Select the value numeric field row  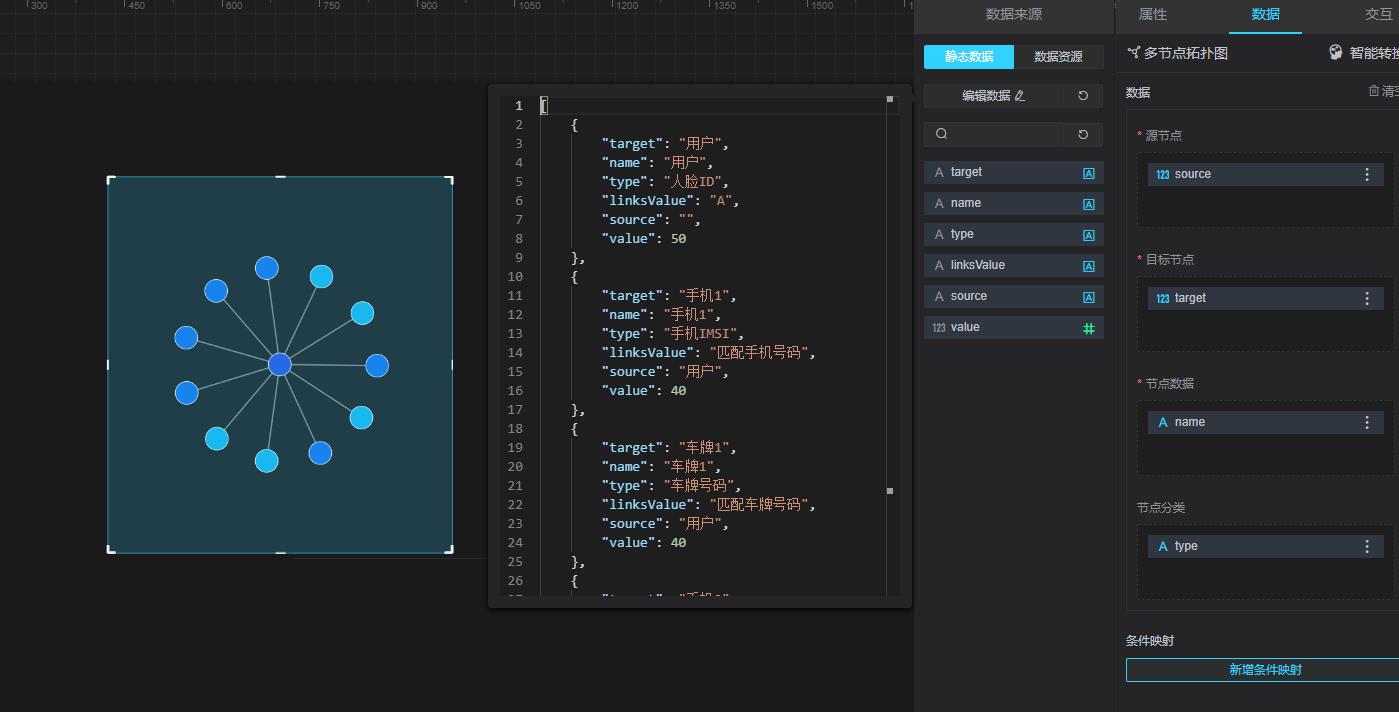click(1013, 327)
